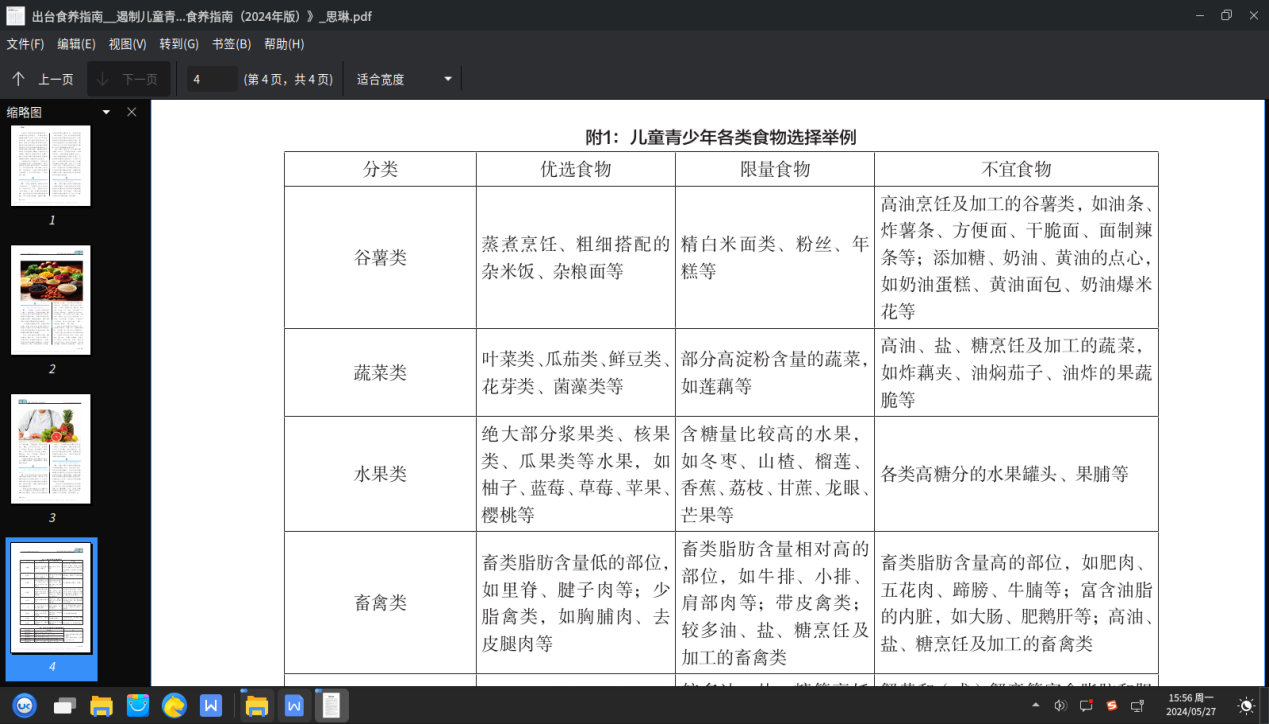The height and width of the screenshot is (724, 1269).
Task: Click the cell starting 部分高淀粉含量的蔬菜
Action: (775, 373)
